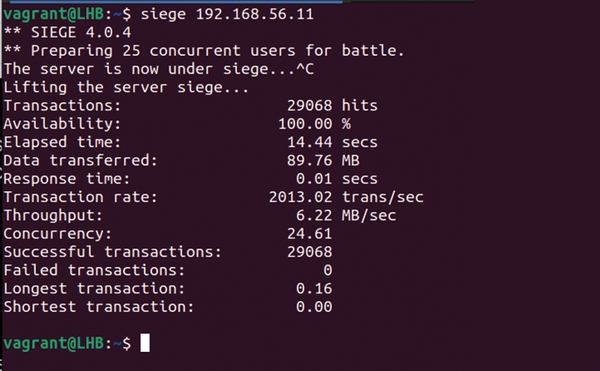
Task: Click the blue bar at the window top
Action: point(176,2)
